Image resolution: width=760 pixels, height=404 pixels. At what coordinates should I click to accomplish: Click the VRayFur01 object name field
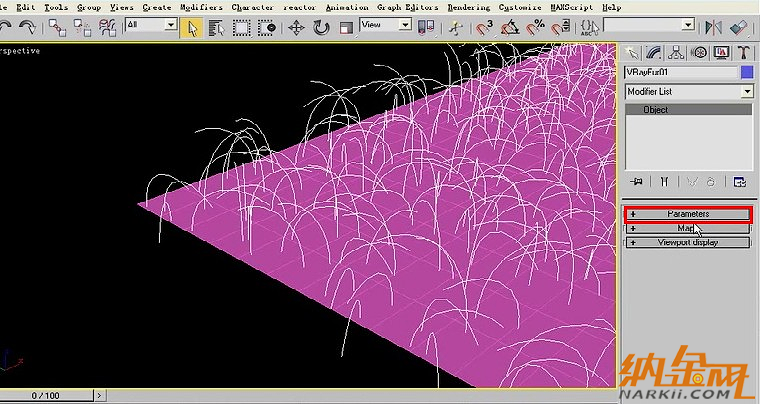click(680, 72)
